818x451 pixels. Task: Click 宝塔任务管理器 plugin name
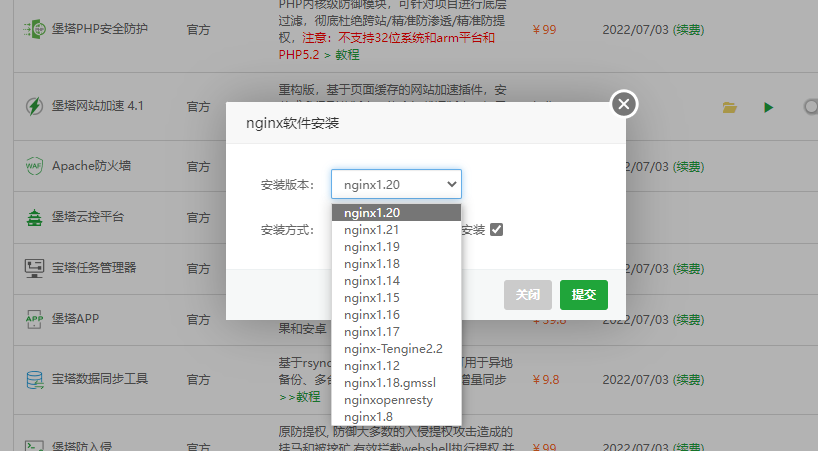[x=94, y=267]
